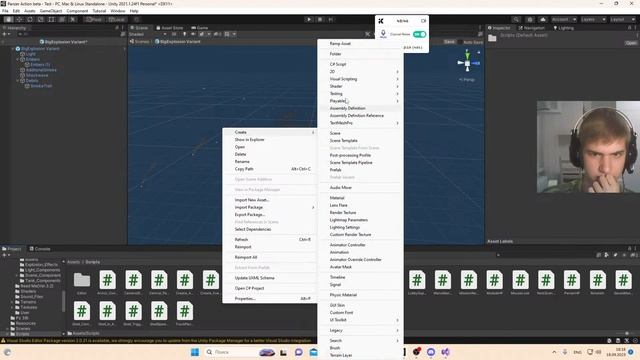Select the Hand tool in Unity toolbar
The image size is (640, 360).
click(8, 19)
